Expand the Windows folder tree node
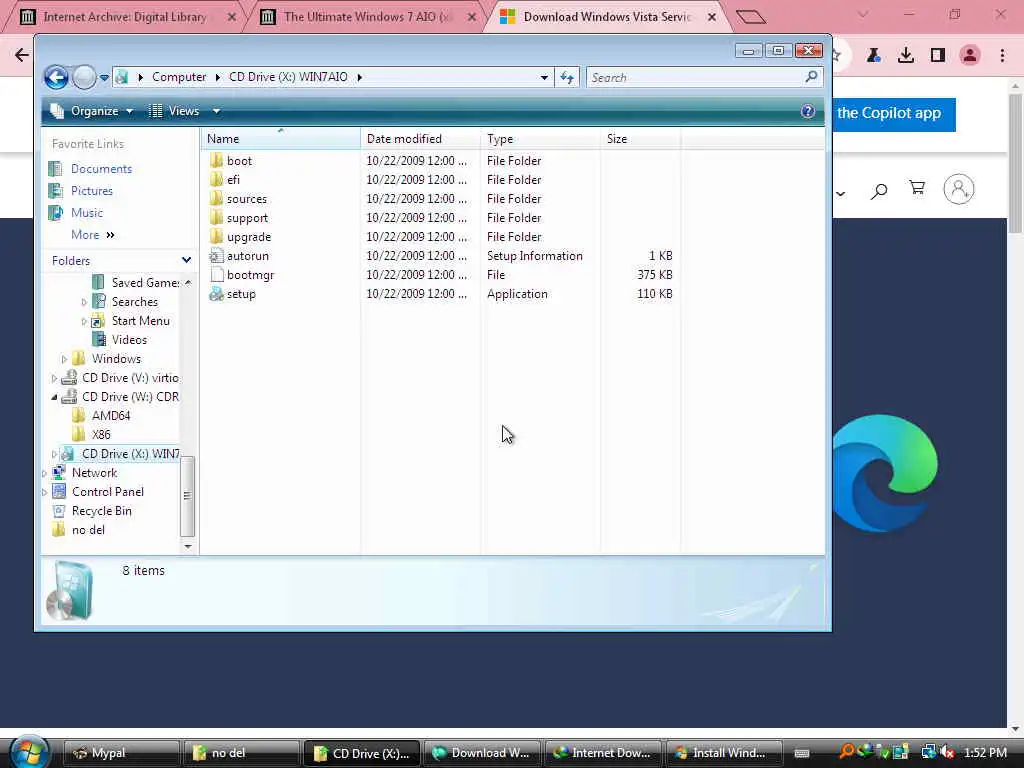The width and height of the screenshot is (1024, 768). click(x=64, y=359)
